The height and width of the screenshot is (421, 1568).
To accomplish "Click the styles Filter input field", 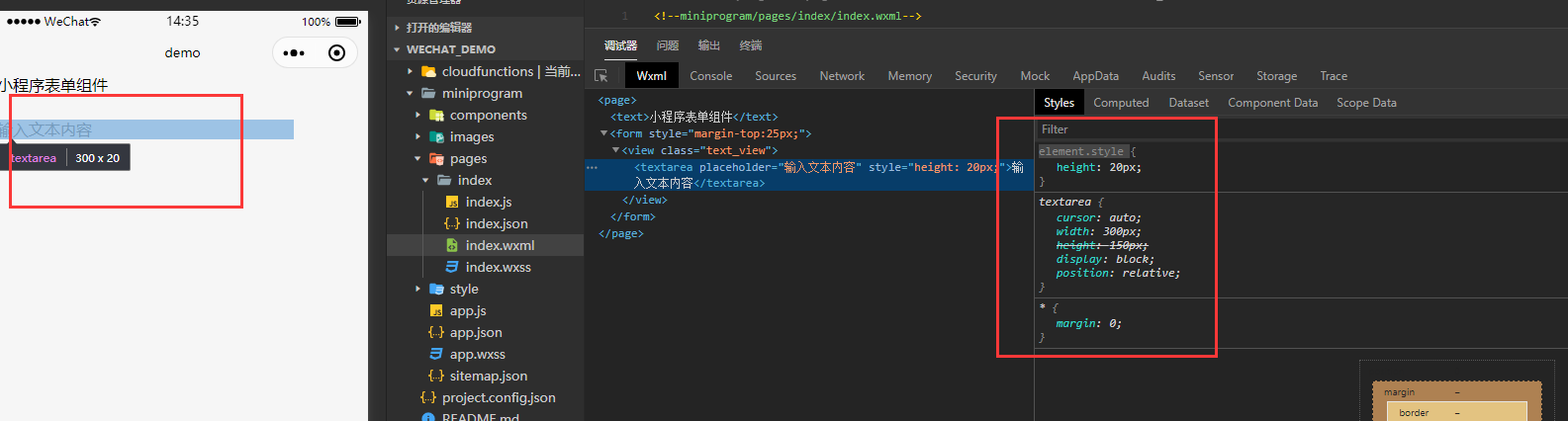I will [x=1301, y=129].
